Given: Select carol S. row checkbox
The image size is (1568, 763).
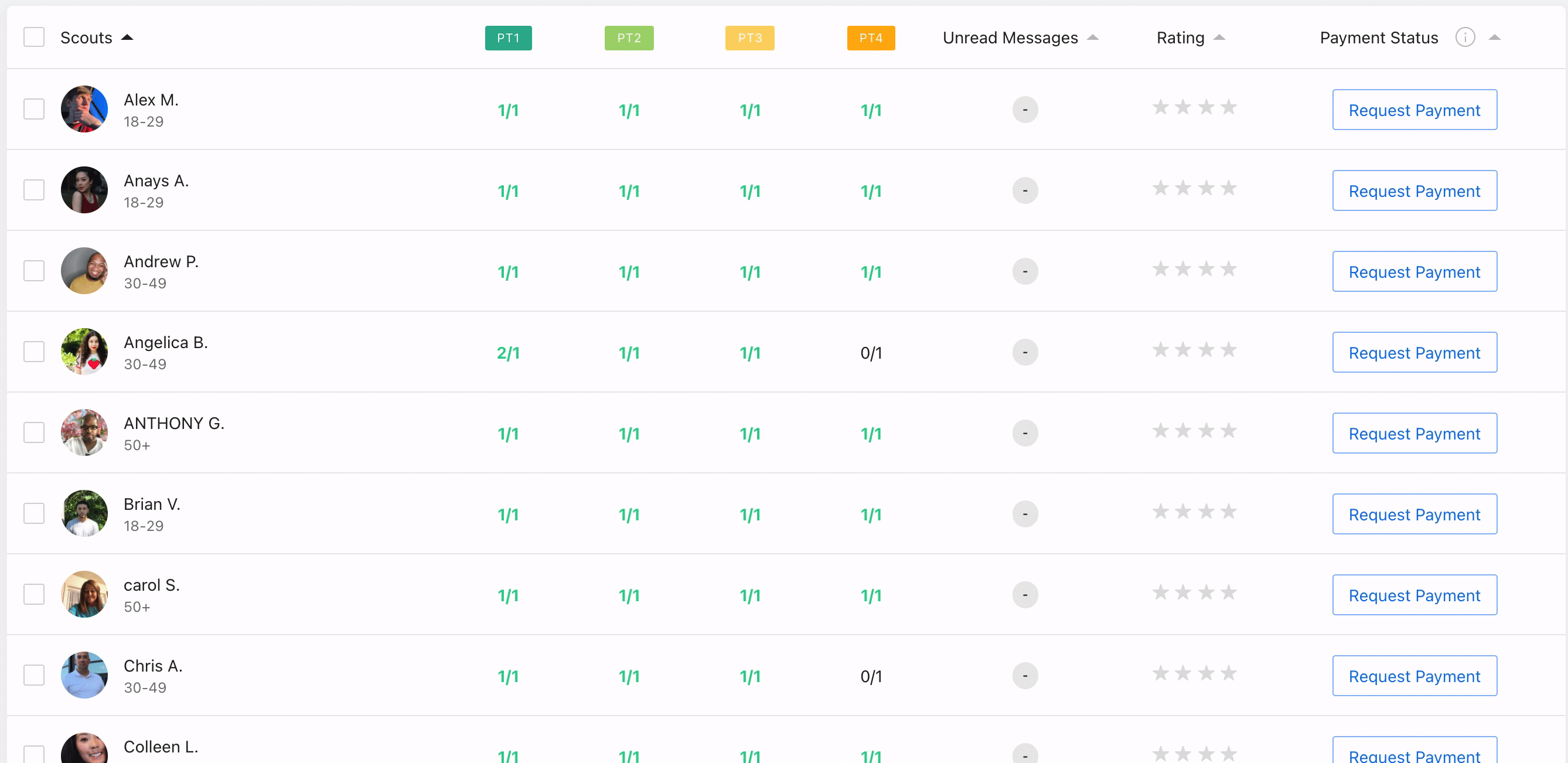Looking at the screenshot, I should pyautogui.click(x=34, y=594).
